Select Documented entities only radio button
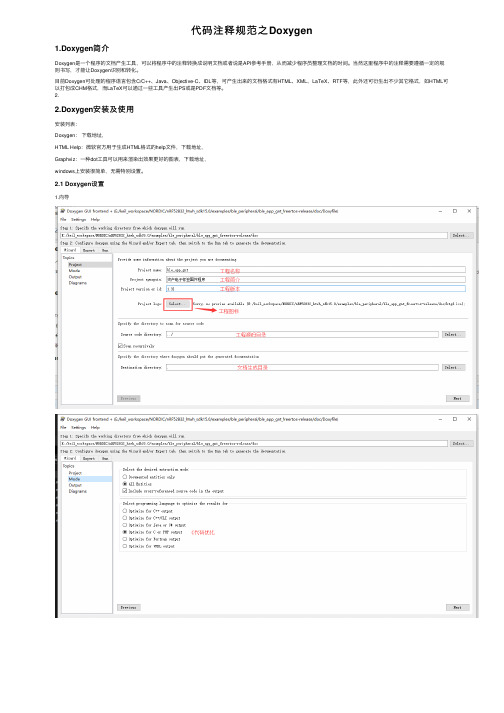Image resolution: width=504 pixels, height=713 pixels. pyautogui.click(x=125, y=477)
